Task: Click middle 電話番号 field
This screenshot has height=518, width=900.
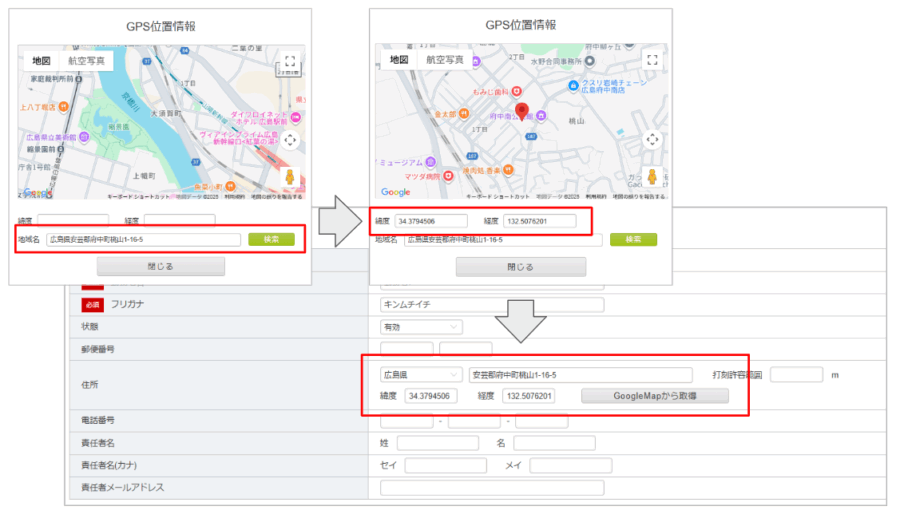Action: pyautogui.click(x=474, y=421)
